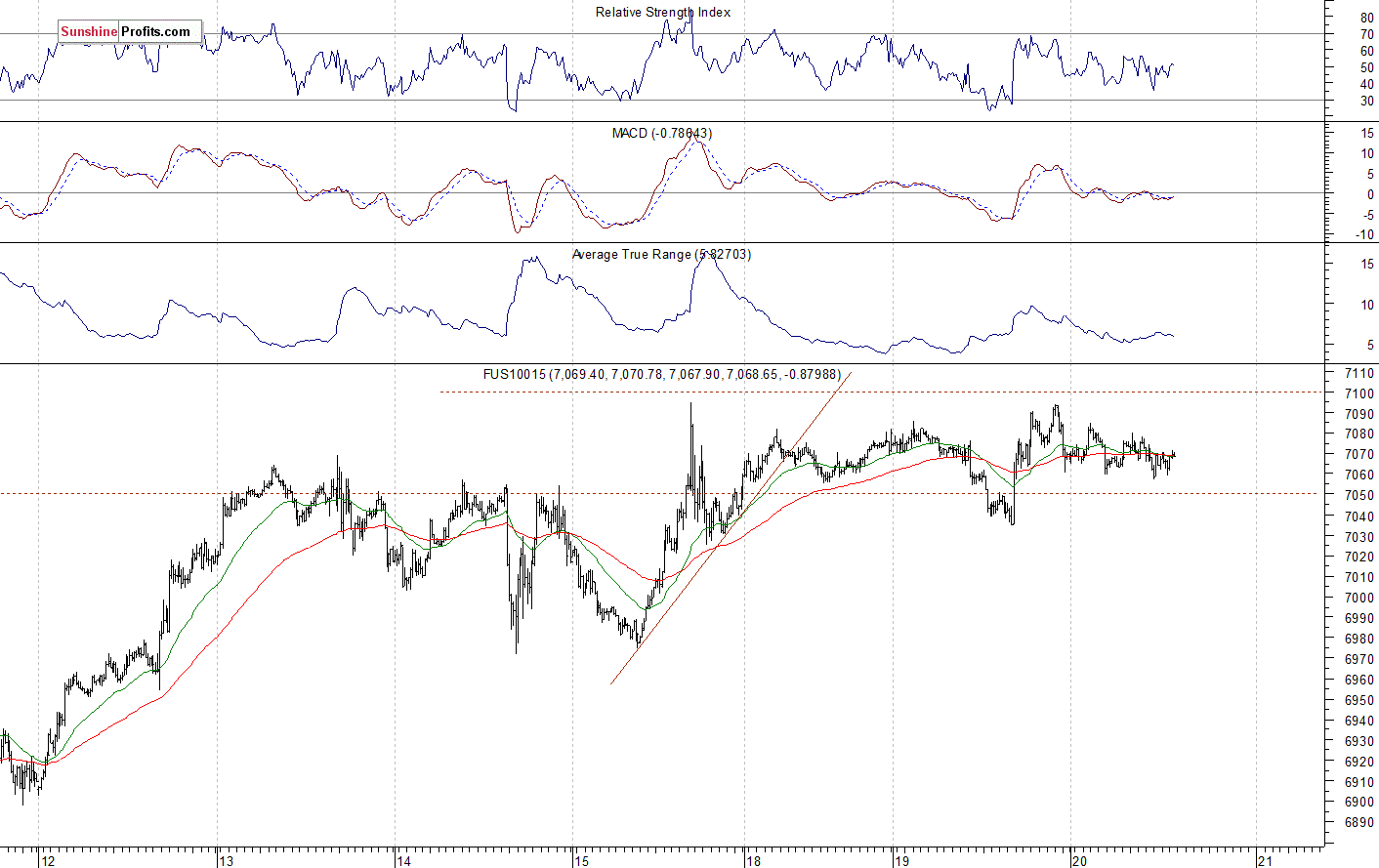Click price axis label 7050
Image resolution: width=1379 pixels, height=868 pixels.
(x=1359, y=496)
